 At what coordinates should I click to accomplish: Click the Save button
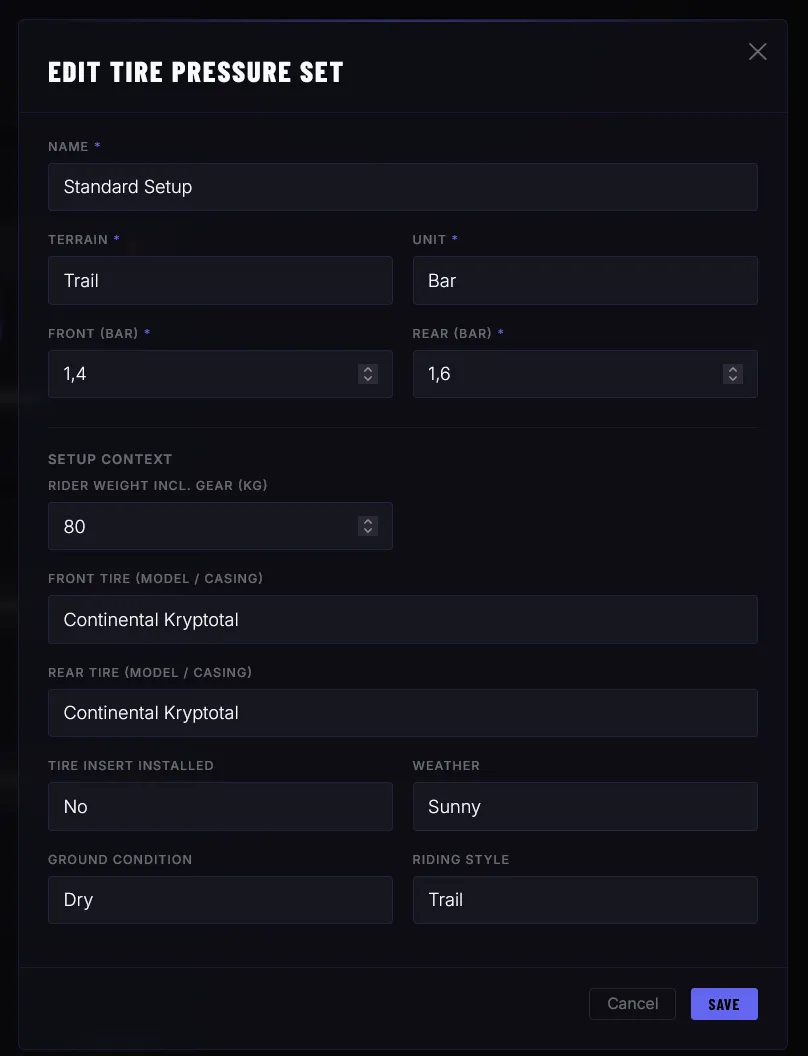click(x=724, y=1004)
